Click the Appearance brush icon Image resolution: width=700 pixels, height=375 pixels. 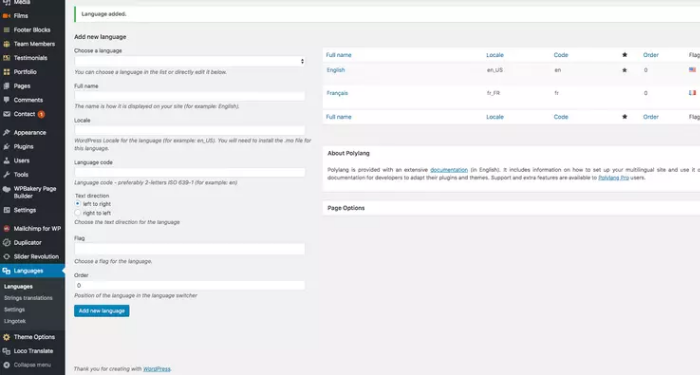(6, 133)
